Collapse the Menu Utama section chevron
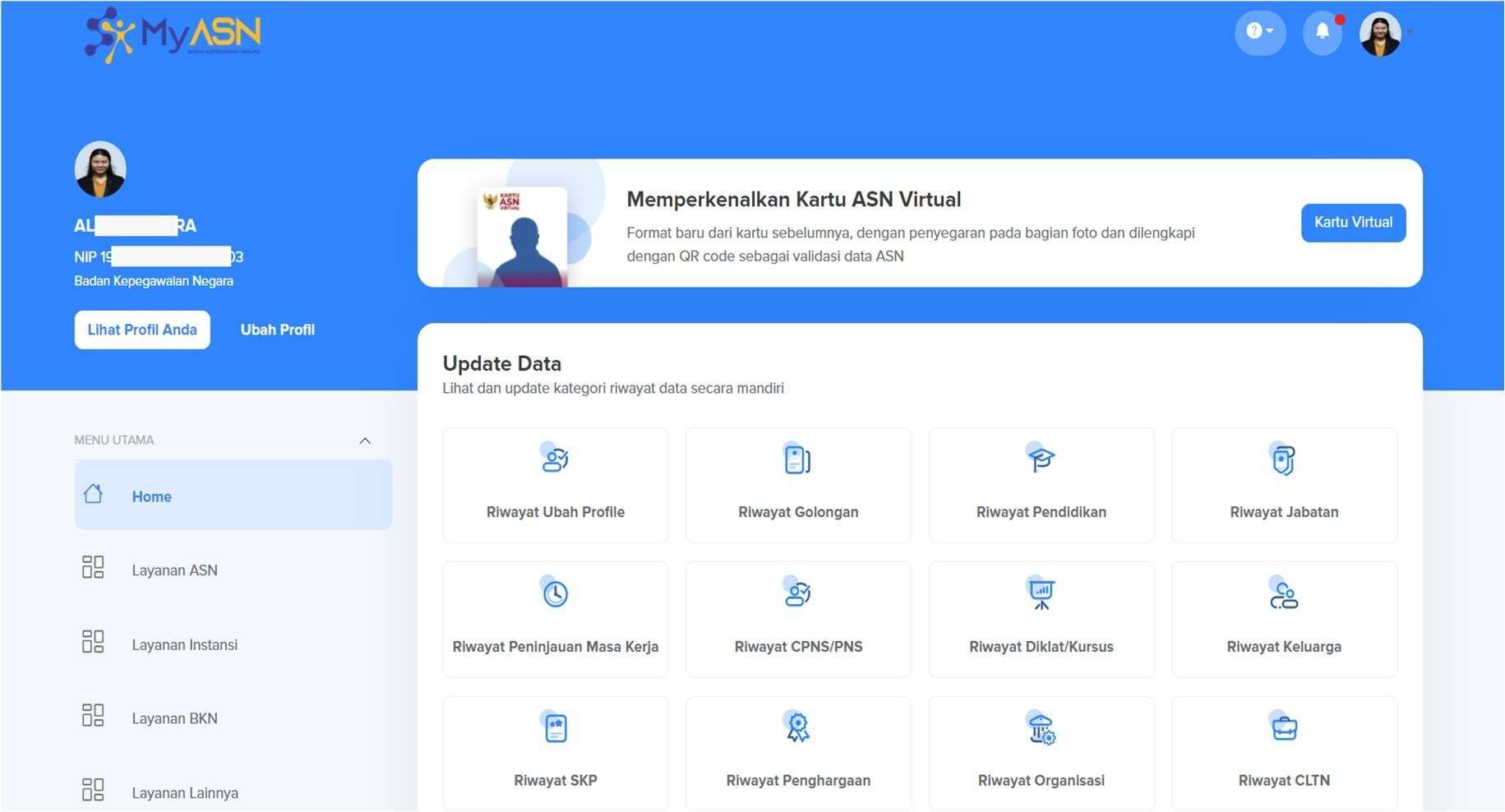Viewport: 1505px width, 812px height. click(365, 441)
